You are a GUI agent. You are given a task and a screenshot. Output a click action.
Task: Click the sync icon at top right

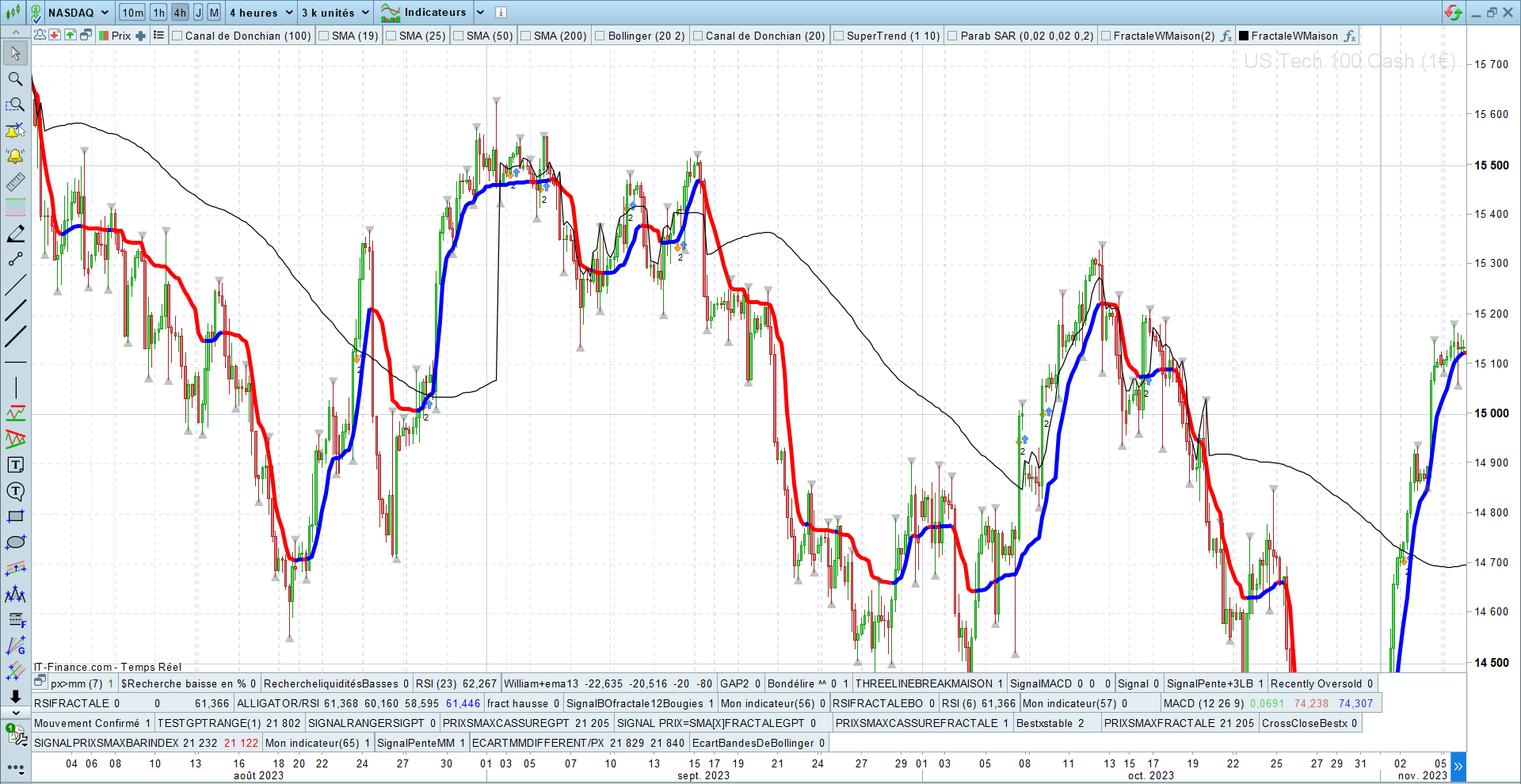(1454, 13)
